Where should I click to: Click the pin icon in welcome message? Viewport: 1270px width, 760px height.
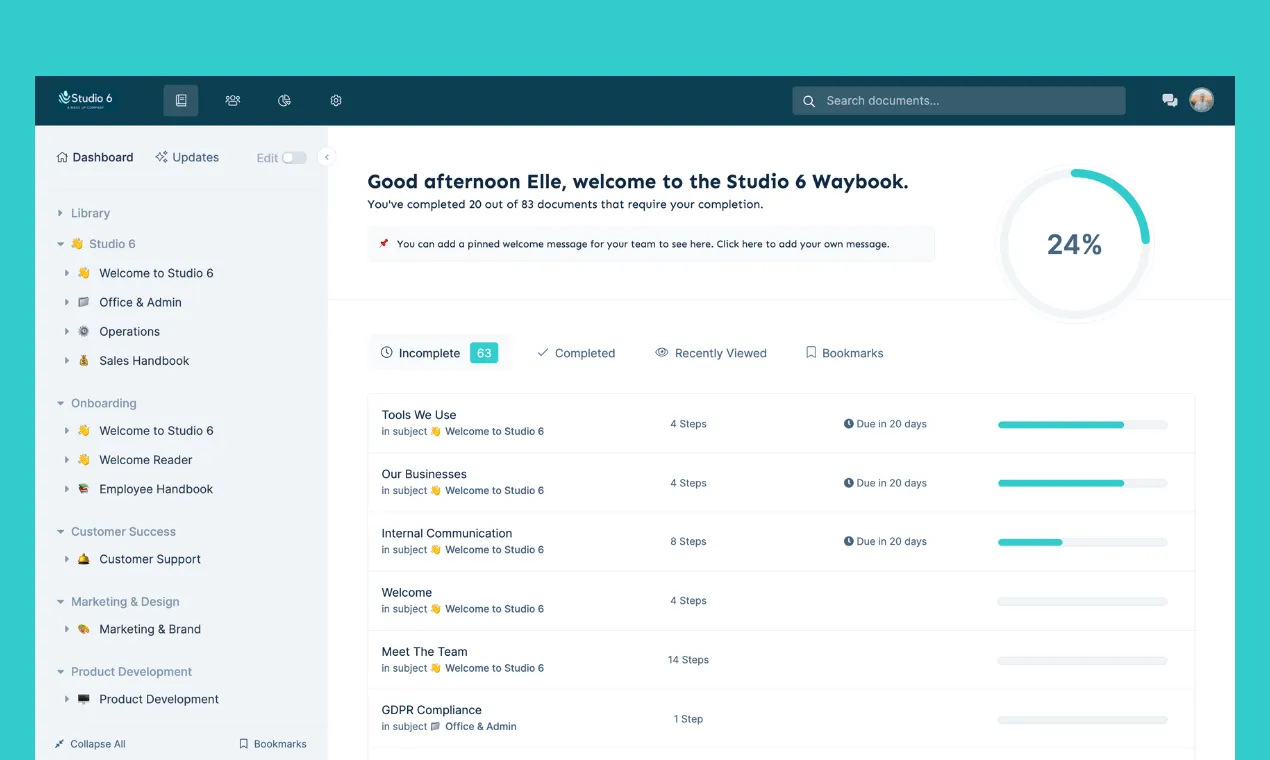point(384,243)
